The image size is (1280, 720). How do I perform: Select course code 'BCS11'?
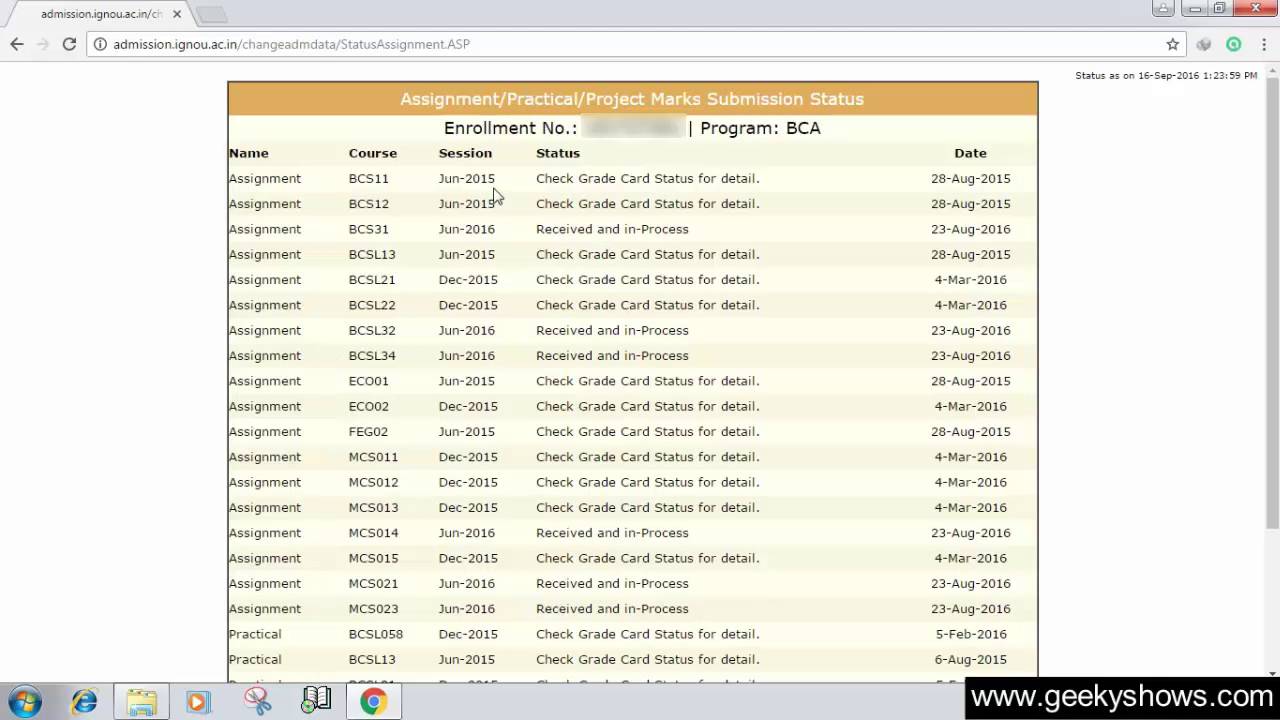[369, 178]
